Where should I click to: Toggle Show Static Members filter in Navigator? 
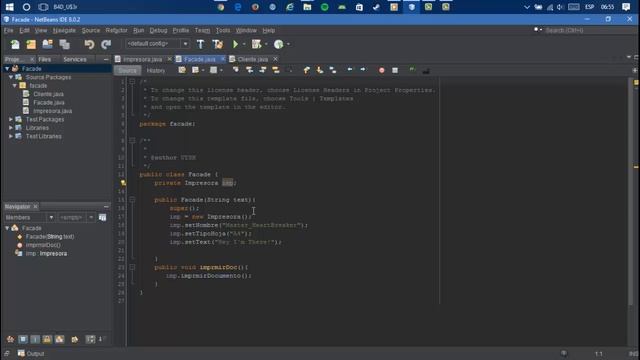(x=35, y=339)
